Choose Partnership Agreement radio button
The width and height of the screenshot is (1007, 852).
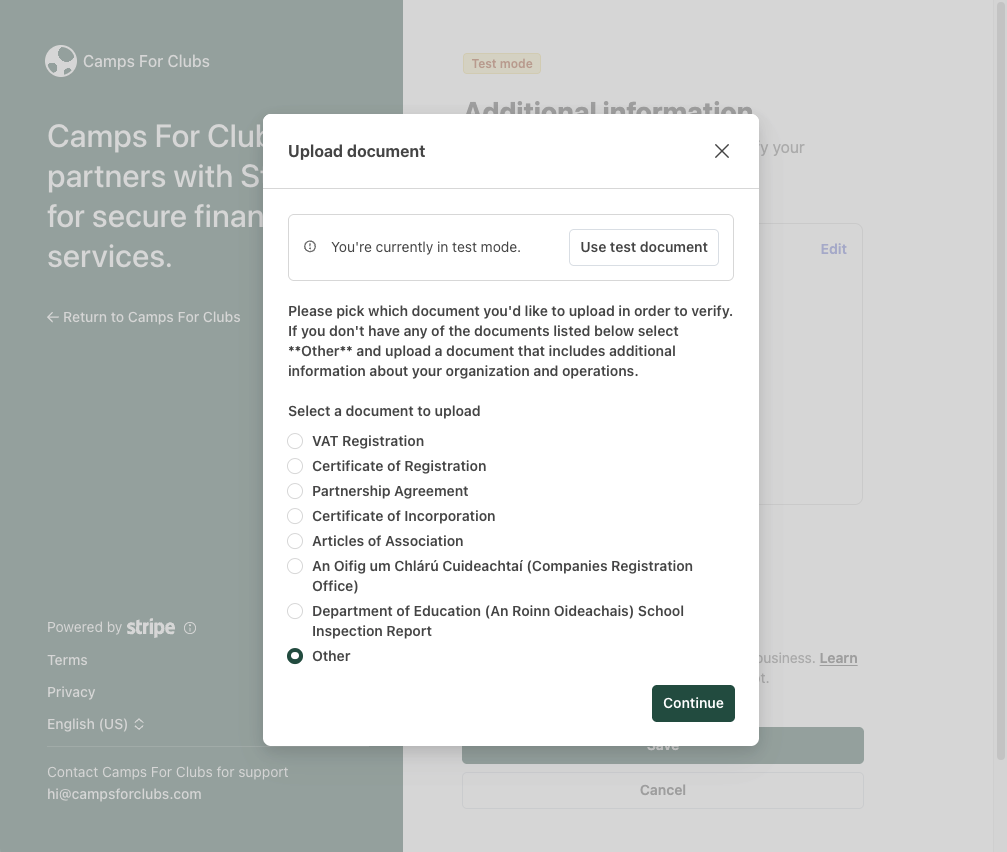[x=295, y=491]
